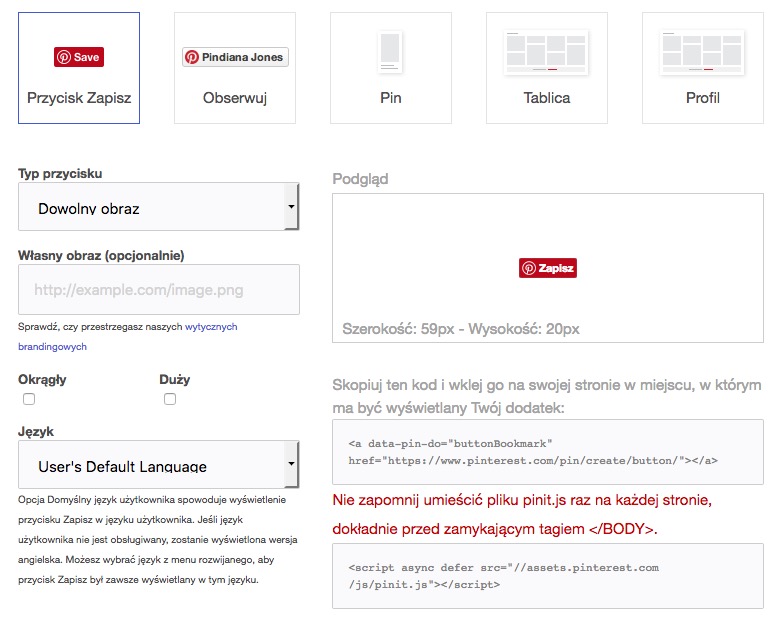Click the buttonBookmark anchor code box

coord(547,452)
